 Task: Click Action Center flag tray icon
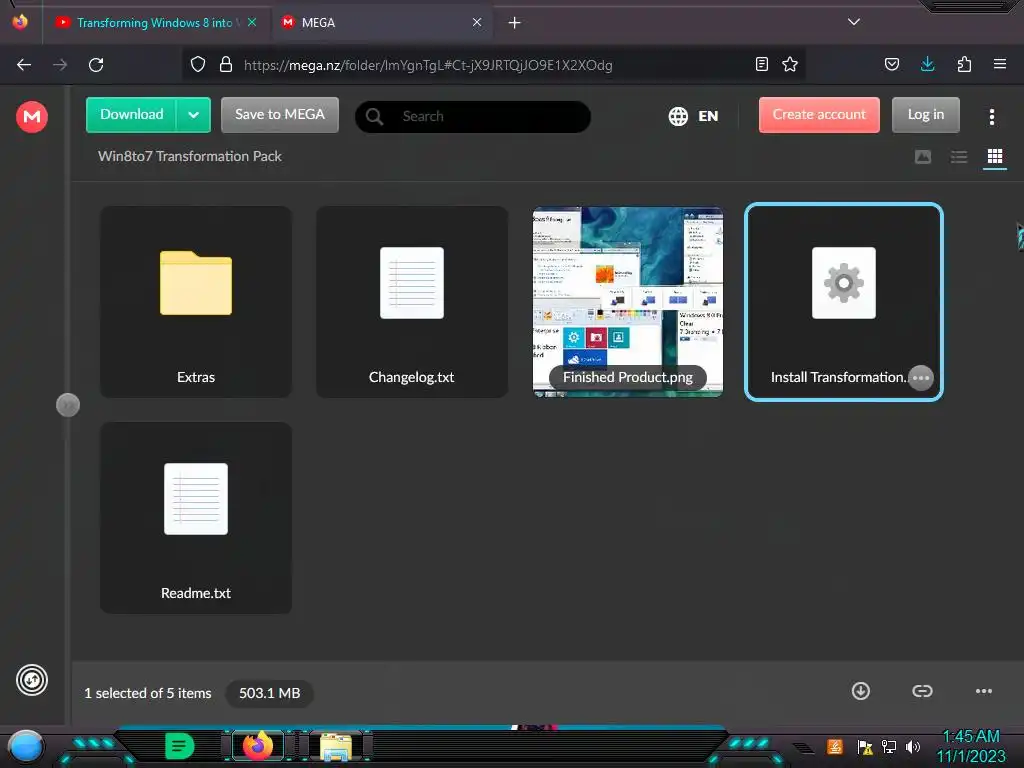865,747
